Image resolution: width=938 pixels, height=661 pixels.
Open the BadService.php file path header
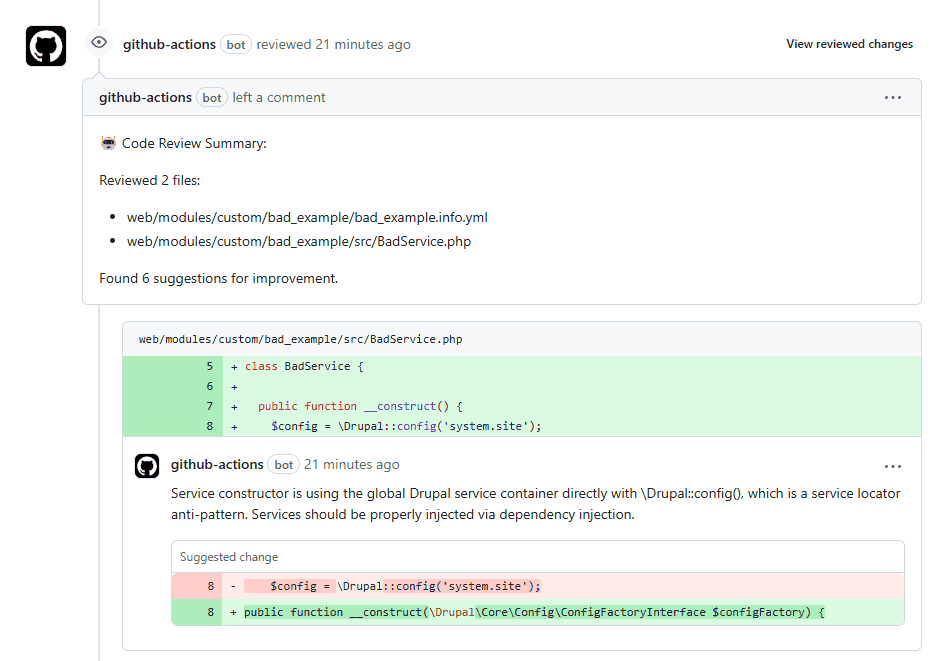(300, 339)
